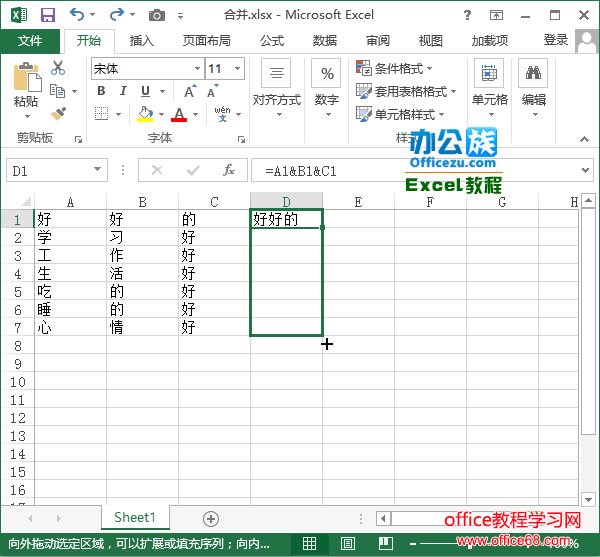This screenshot has height=557, width=600.
Task: Select cell D1 containing 好好的
Action: (286, 219)
